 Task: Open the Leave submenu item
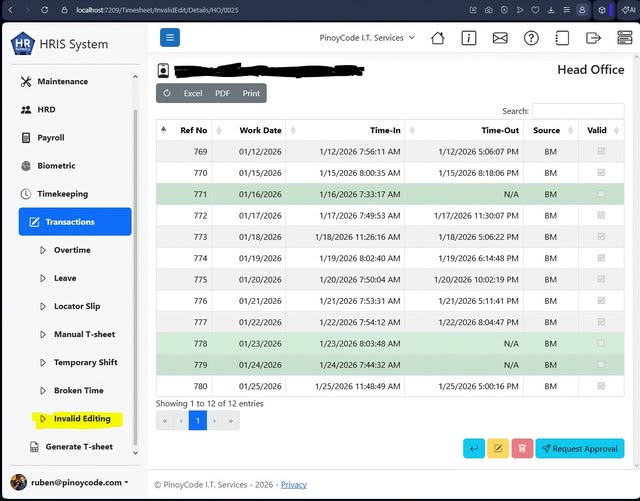(x=65, y=278)
